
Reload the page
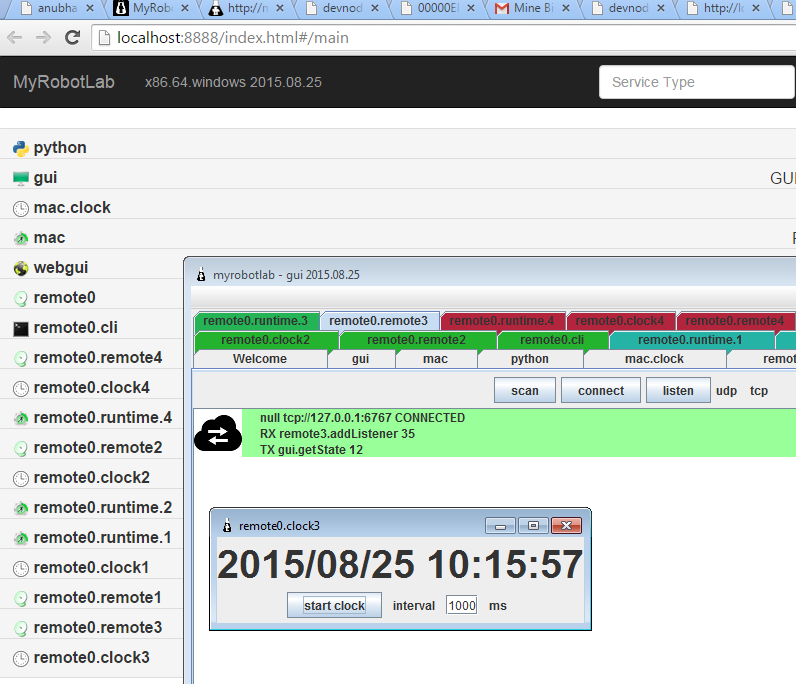pyautogui.click(x=73, y=38)
